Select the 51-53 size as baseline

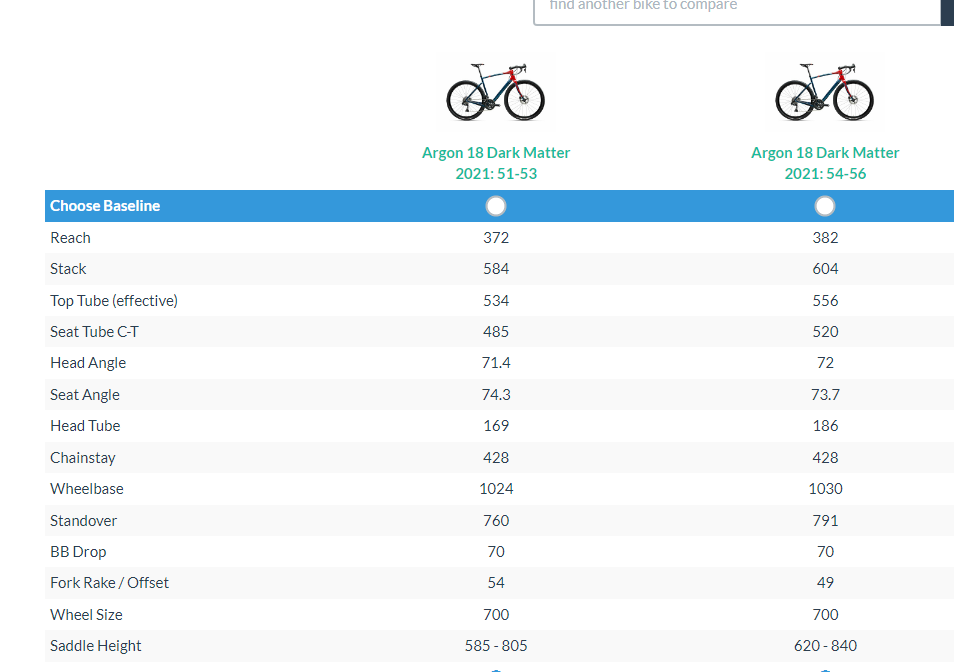496,206
